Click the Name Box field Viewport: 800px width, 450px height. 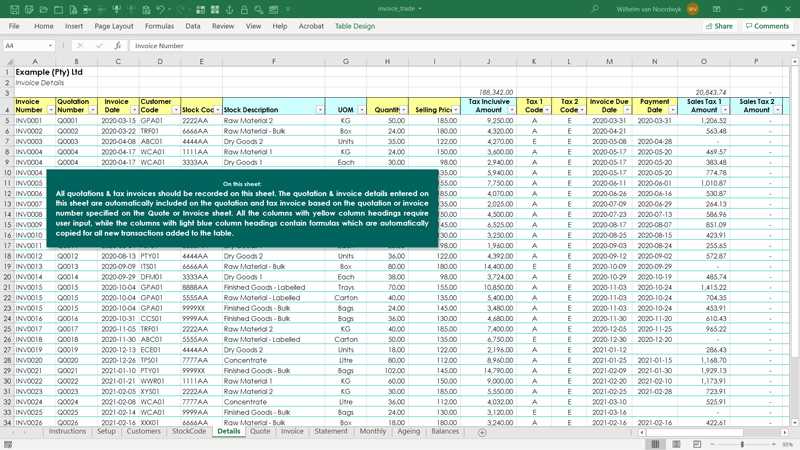click(x=24, y=45)
